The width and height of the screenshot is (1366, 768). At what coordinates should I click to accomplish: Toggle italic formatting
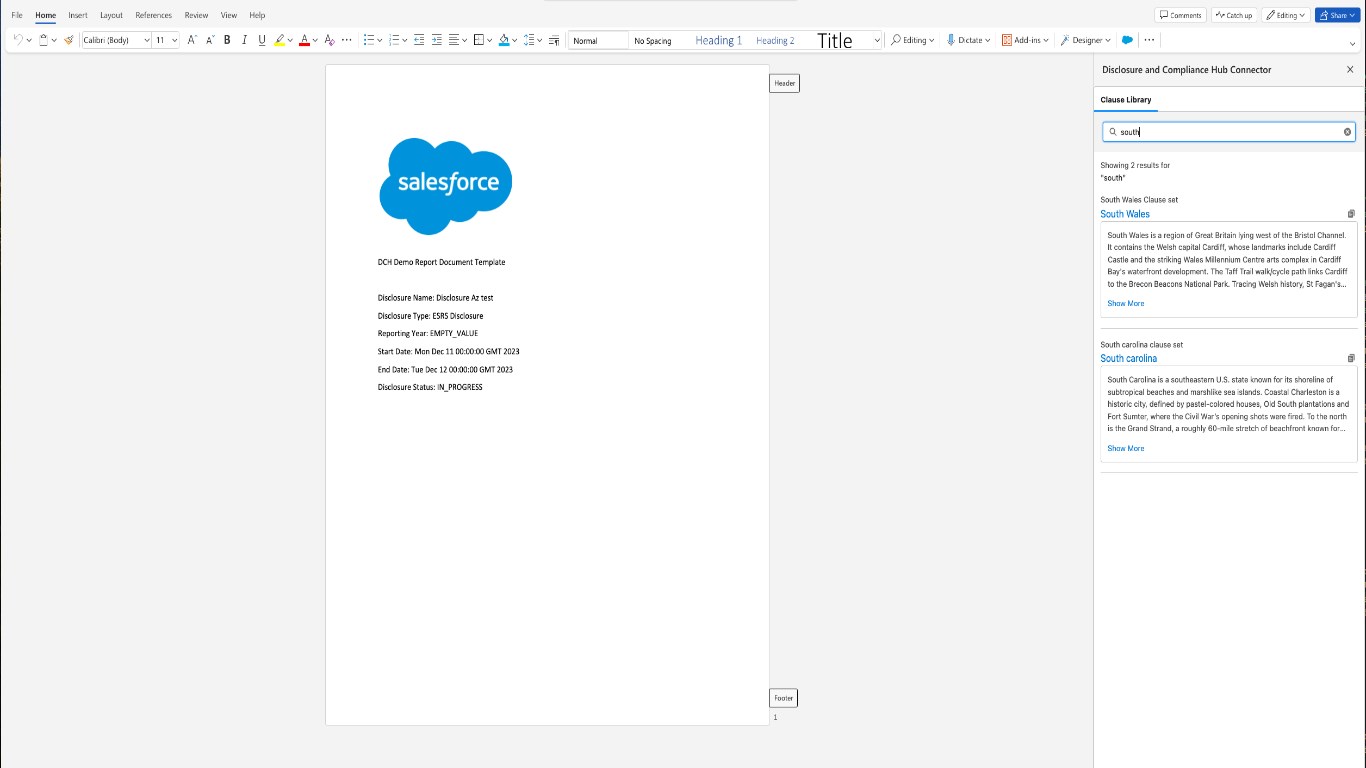[244, 40]
